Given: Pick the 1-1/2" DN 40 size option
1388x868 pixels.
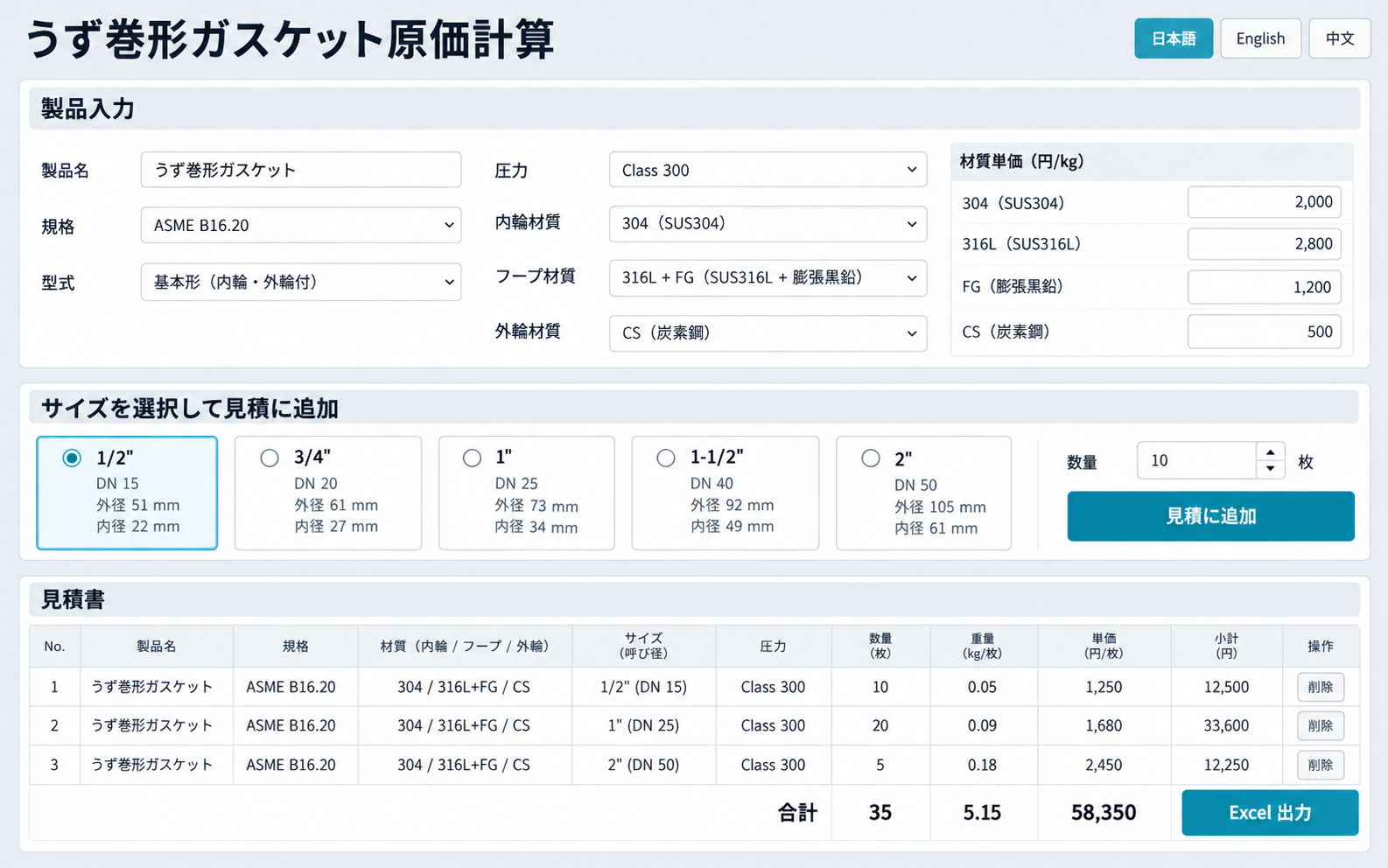Looking at the screenshot, I should tap(726, 493).
